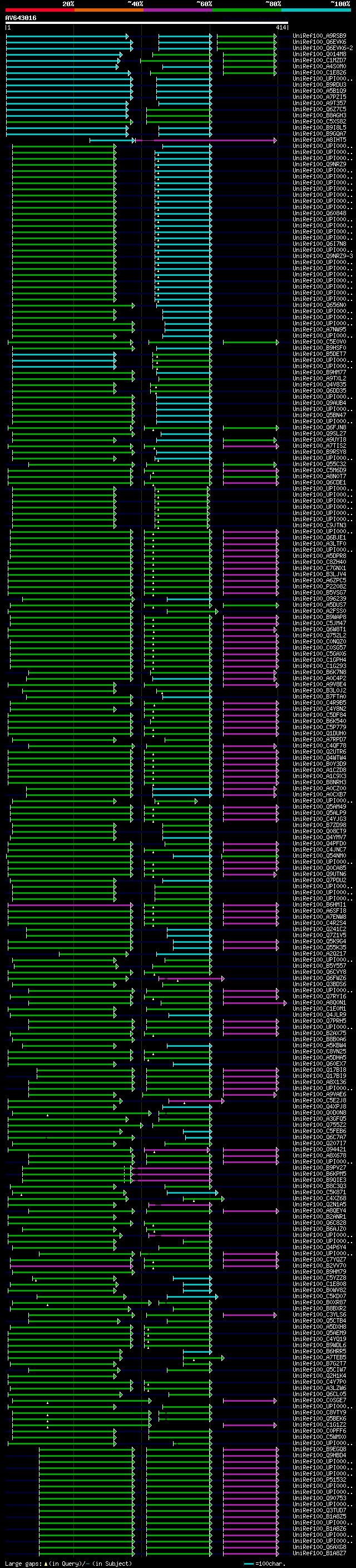Select the UniRef100_B2VV70 row label
This screenshot has width=356, height=1568.
[x=319, y=1266]
